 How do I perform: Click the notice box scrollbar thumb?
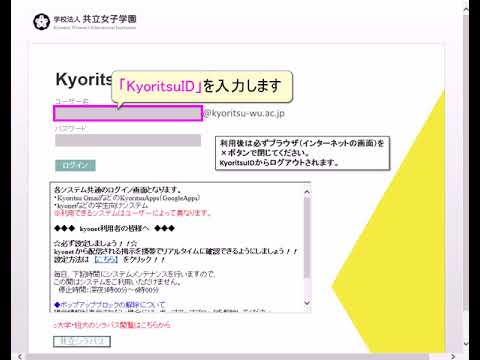tap(307, 237)
